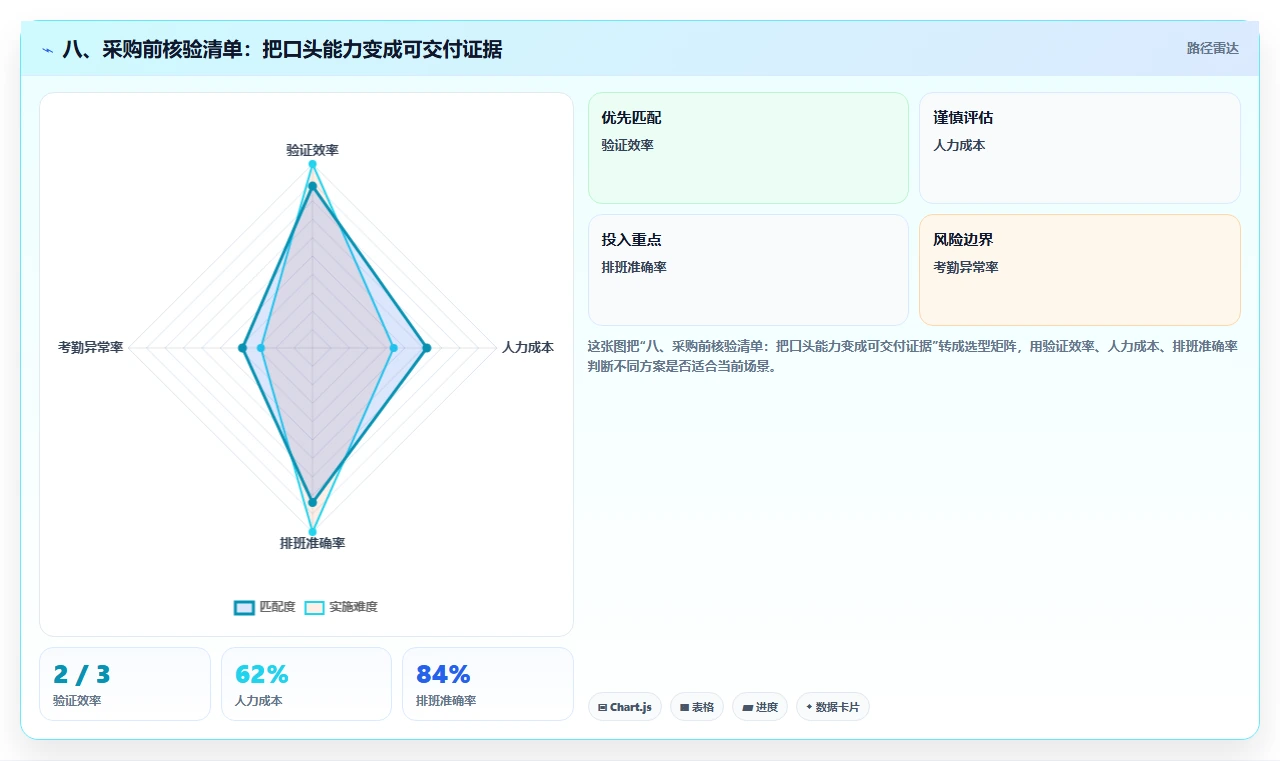The image size is (1280, 761).
Task: Click the 验证效率 axis label on radar
Action: (x=312, y=150)
